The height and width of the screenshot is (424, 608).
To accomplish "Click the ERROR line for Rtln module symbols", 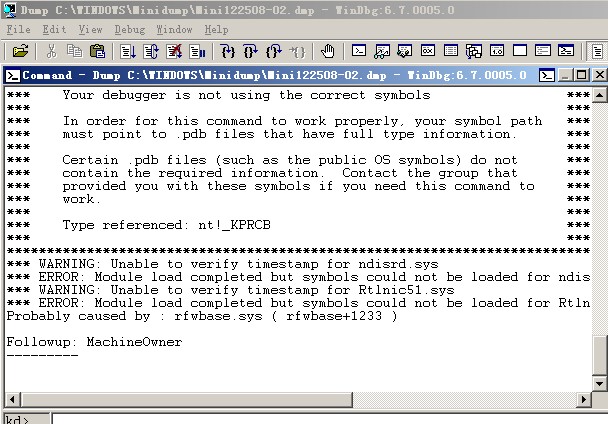I will (298, 303).
